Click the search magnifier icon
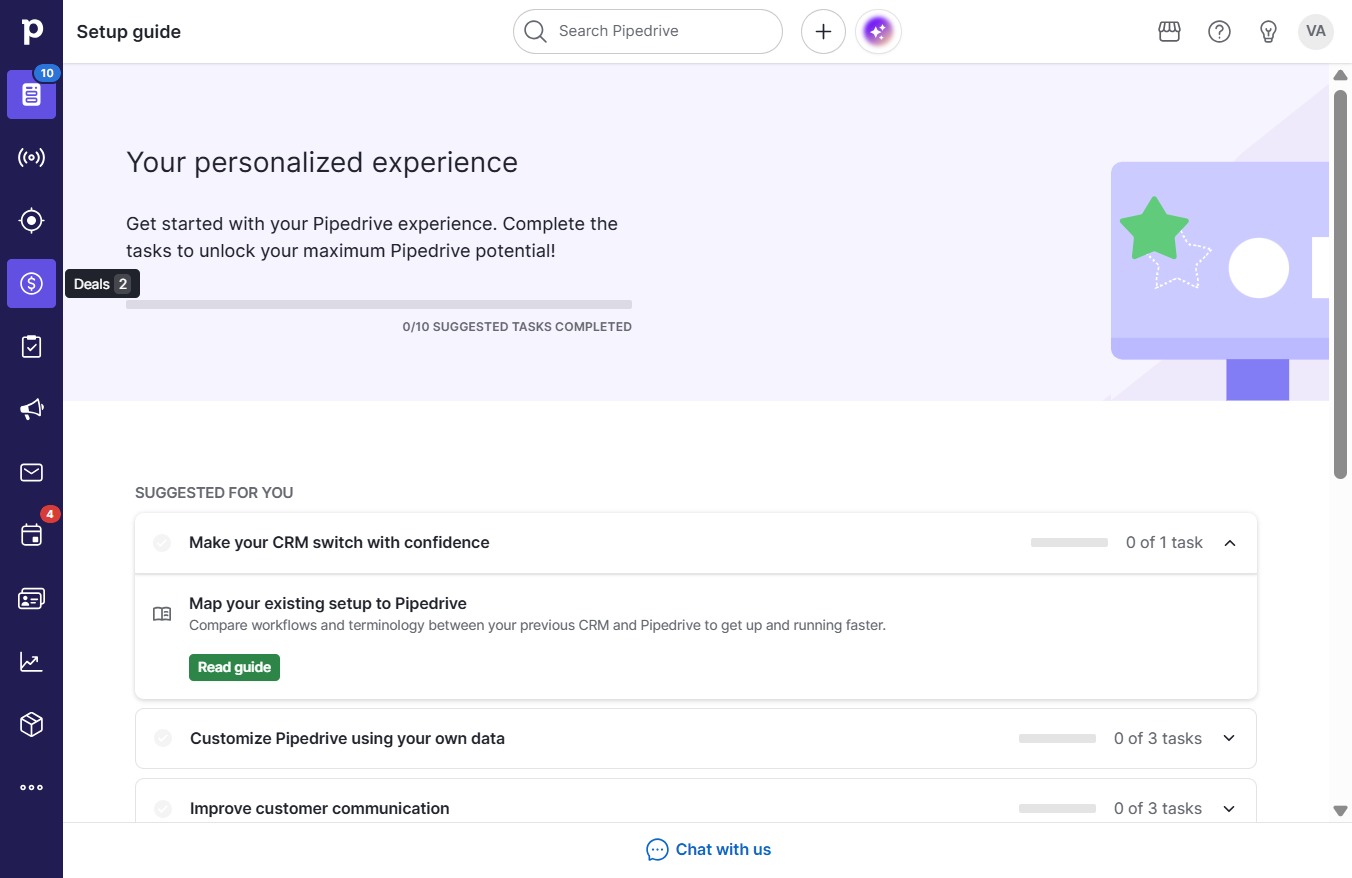Image resolution: width=1352 pixels, height=878 pixels. pos(536,32)
